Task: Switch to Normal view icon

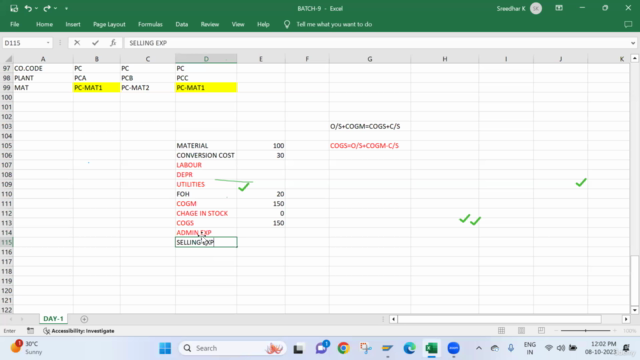Action: pyautogui.click(x=502, y=331)
